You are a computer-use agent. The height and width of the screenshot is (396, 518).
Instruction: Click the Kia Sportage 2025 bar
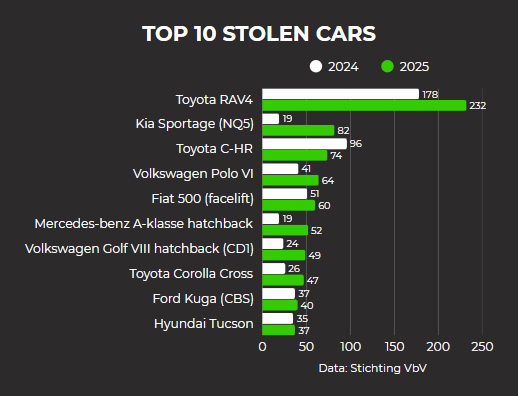(298, 130)
